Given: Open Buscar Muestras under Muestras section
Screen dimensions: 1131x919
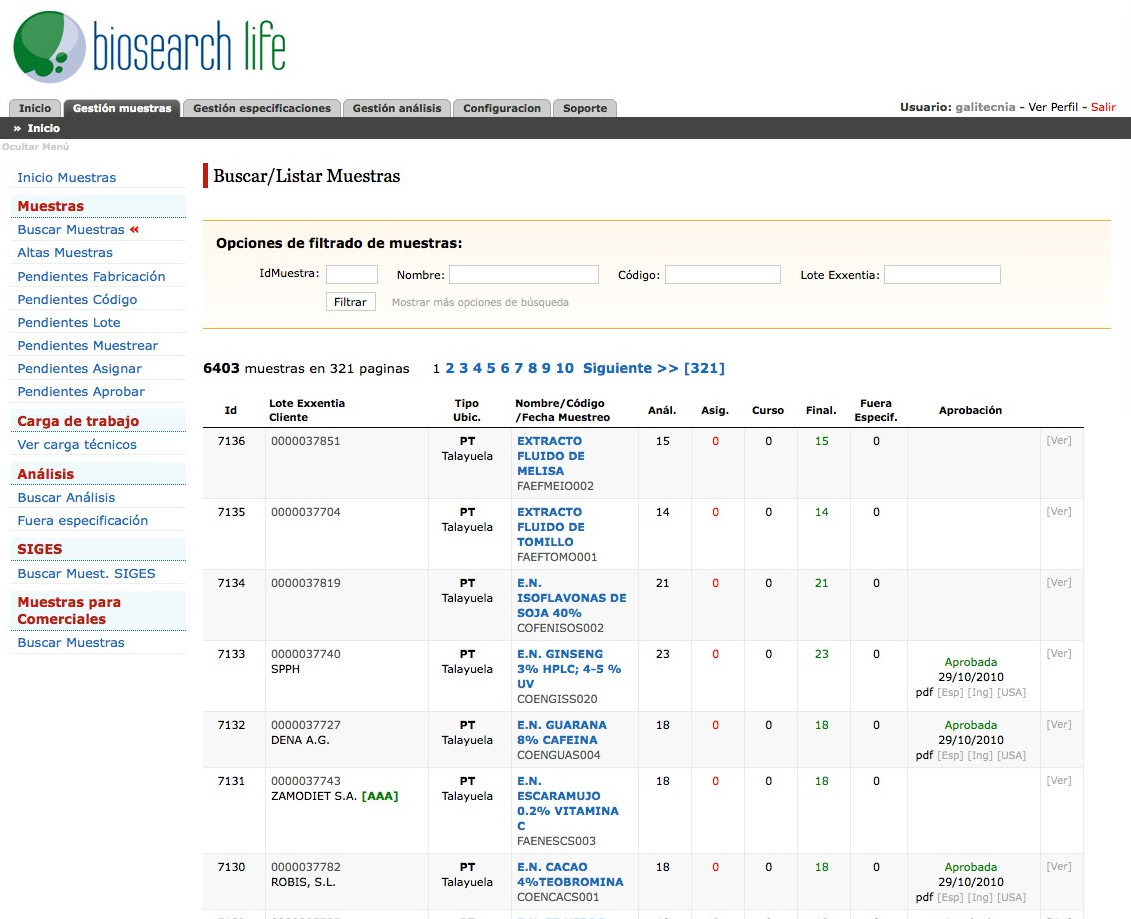Looking at the screenshot, I should tap(71, 229).
